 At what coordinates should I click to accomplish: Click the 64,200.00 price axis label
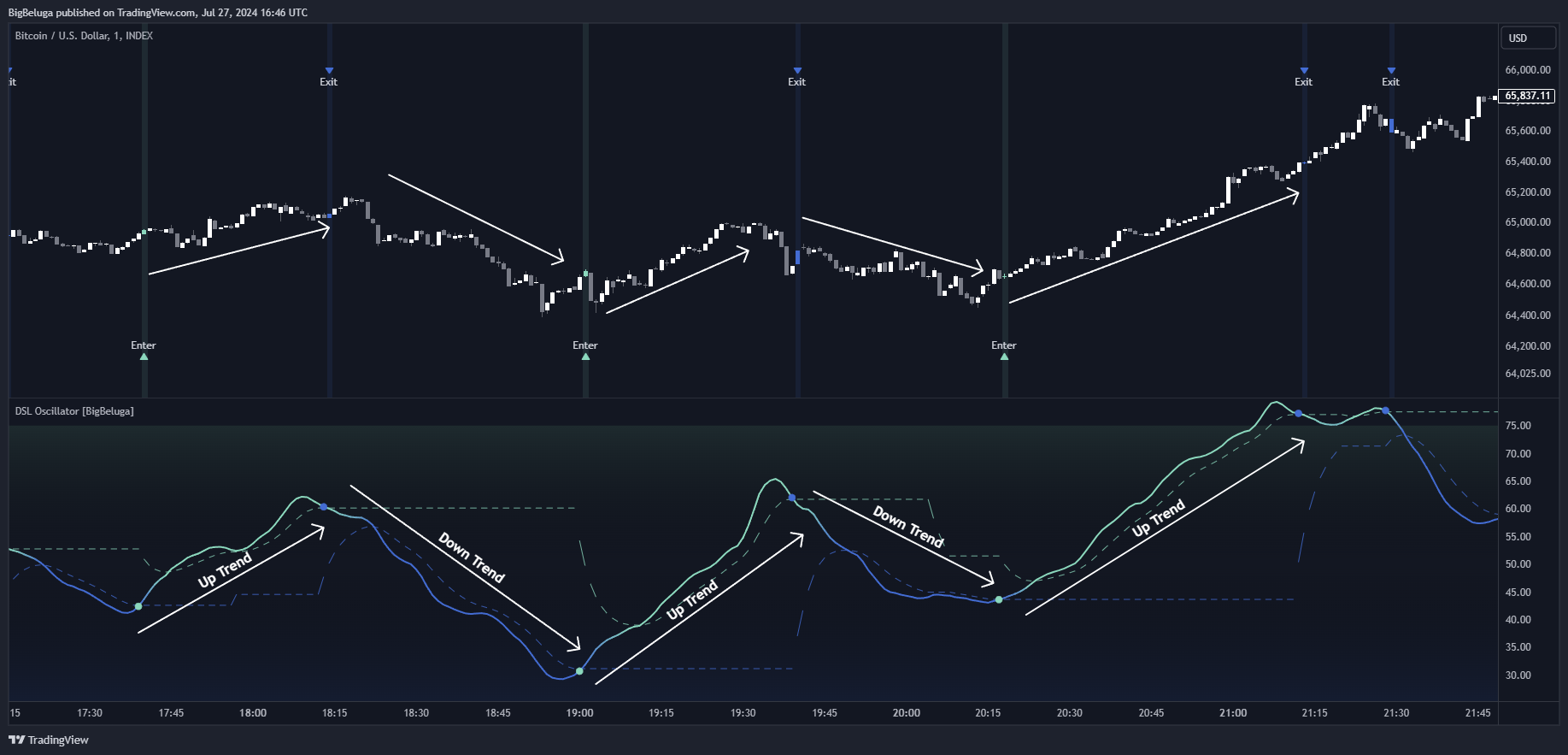point(1528,346)
